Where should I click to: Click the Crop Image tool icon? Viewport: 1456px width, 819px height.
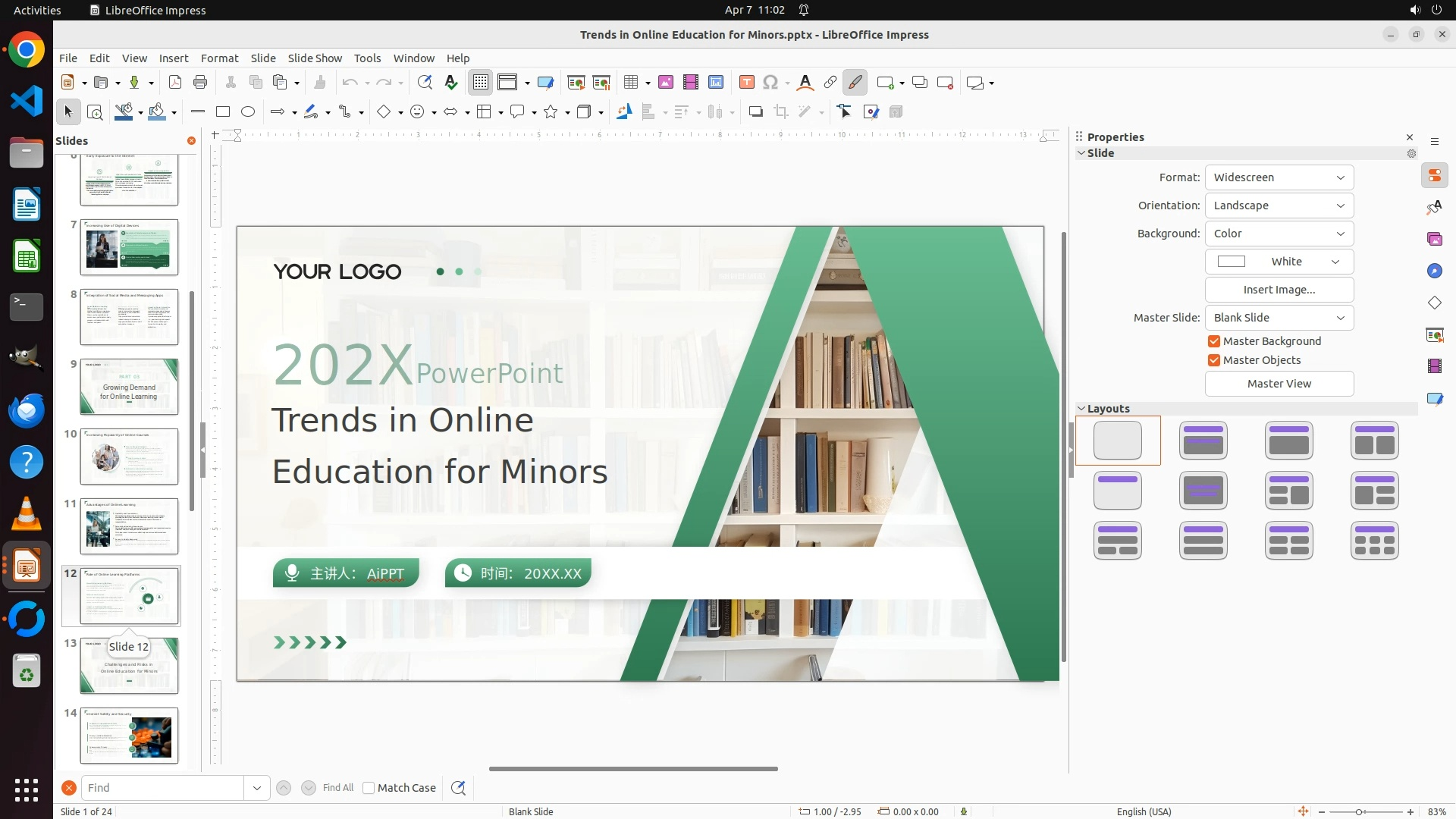(781, 112)
